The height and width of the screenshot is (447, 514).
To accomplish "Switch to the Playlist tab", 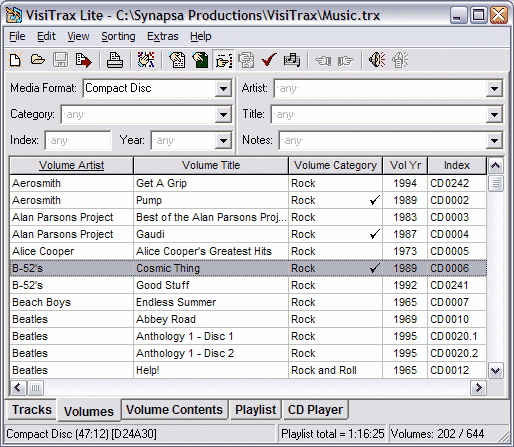I will pos(256,410).
